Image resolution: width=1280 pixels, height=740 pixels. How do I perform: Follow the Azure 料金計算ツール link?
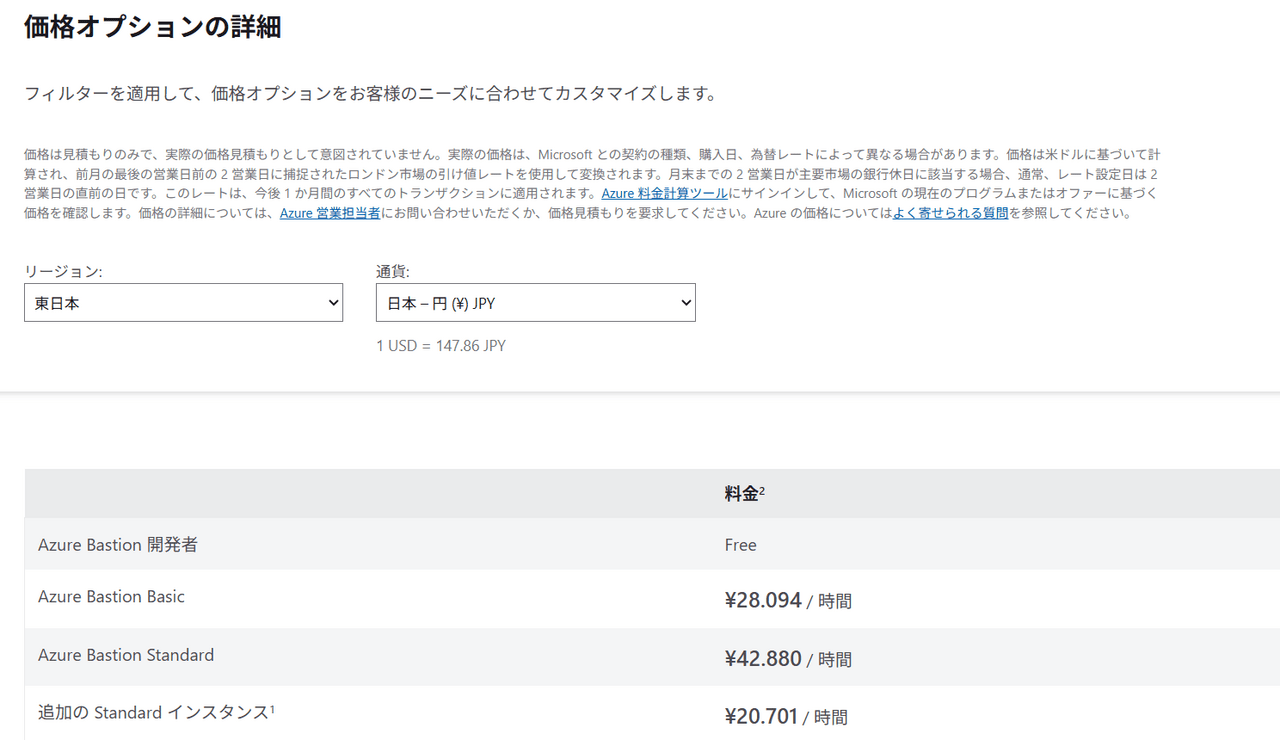(664, 194)
